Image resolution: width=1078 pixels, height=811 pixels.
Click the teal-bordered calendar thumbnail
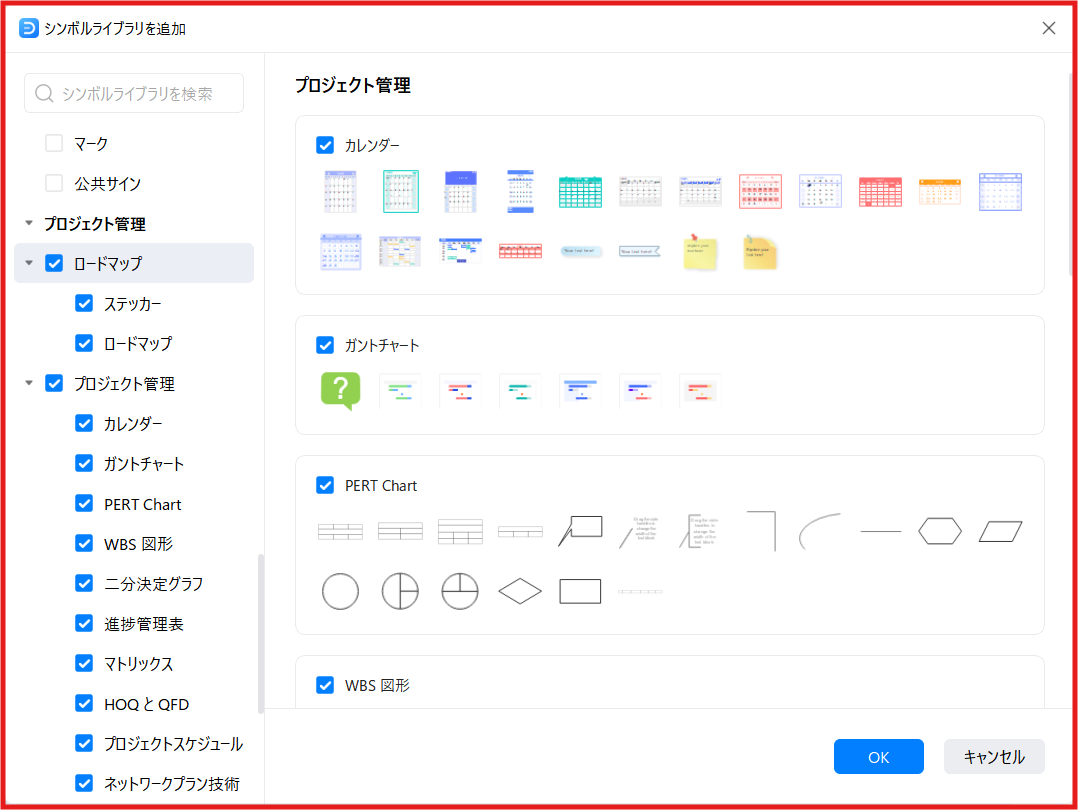[x=400, y=191]
